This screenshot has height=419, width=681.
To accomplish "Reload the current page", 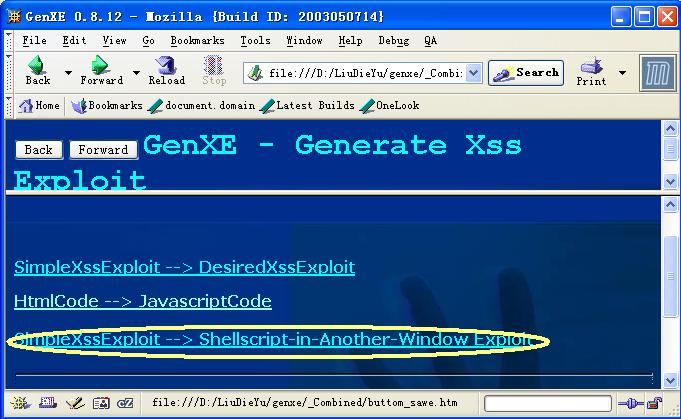I will [x=166, y=72].
